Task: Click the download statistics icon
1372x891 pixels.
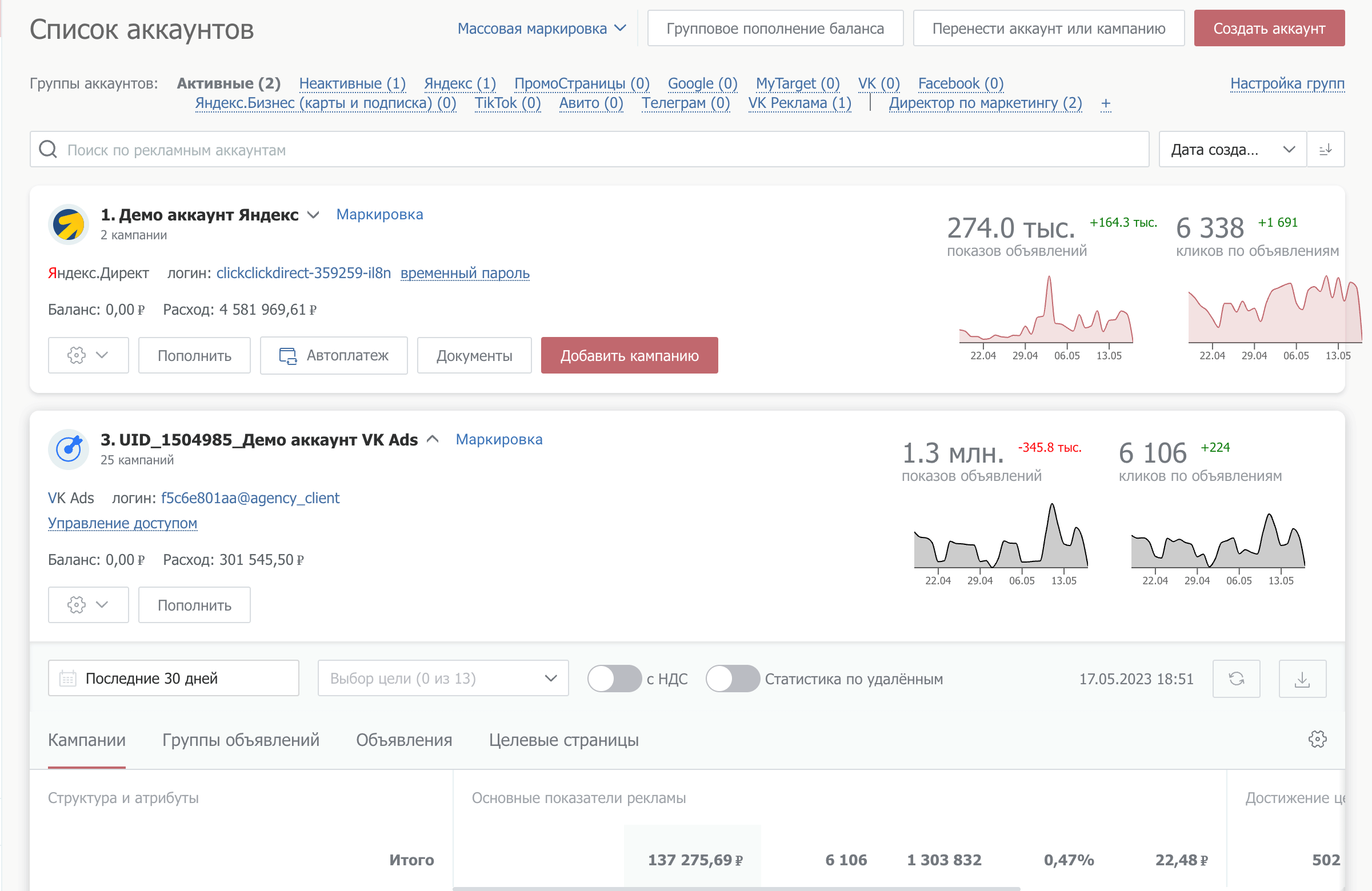Action: click(1302, 679)
